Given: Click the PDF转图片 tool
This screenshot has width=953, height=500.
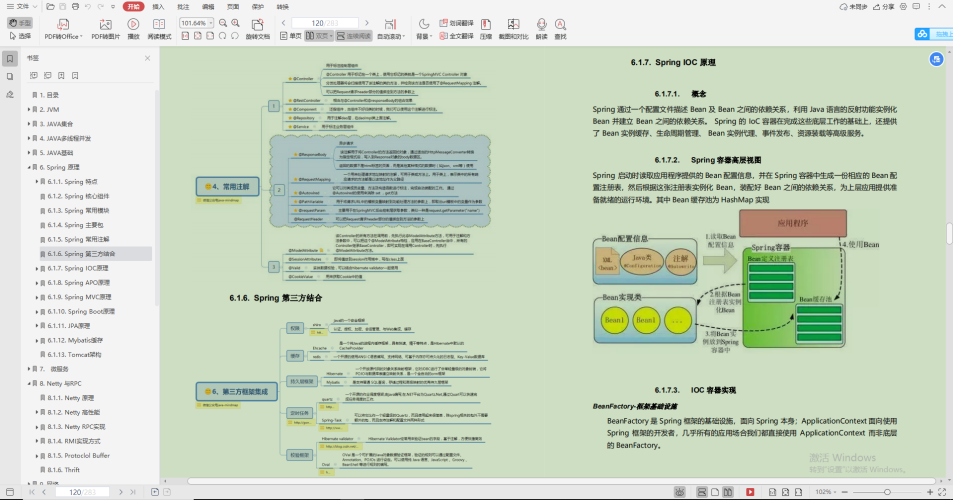Looking at the screenshot, I should 106,29.
